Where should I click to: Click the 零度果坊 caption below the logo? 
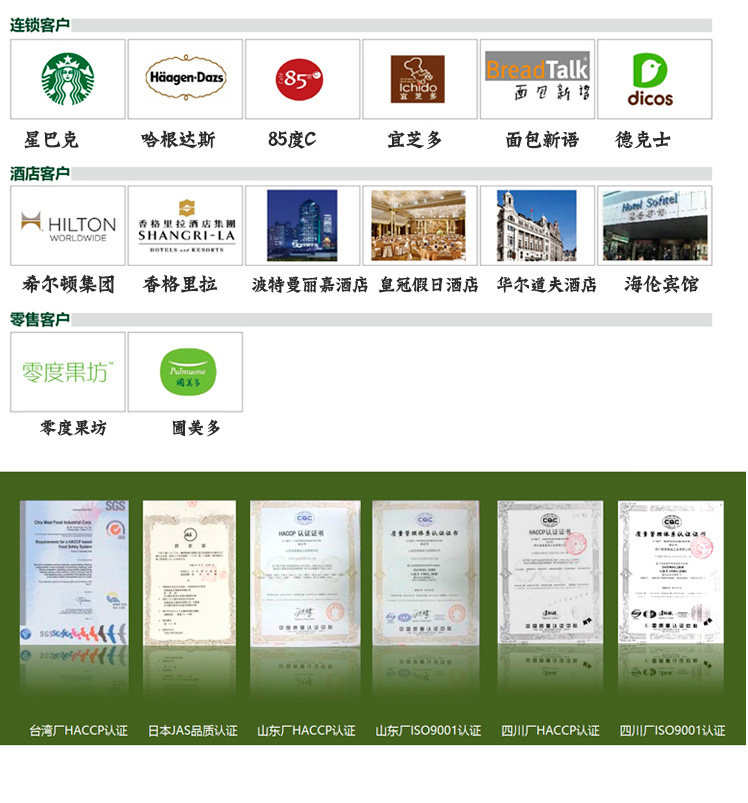[73, 427]
